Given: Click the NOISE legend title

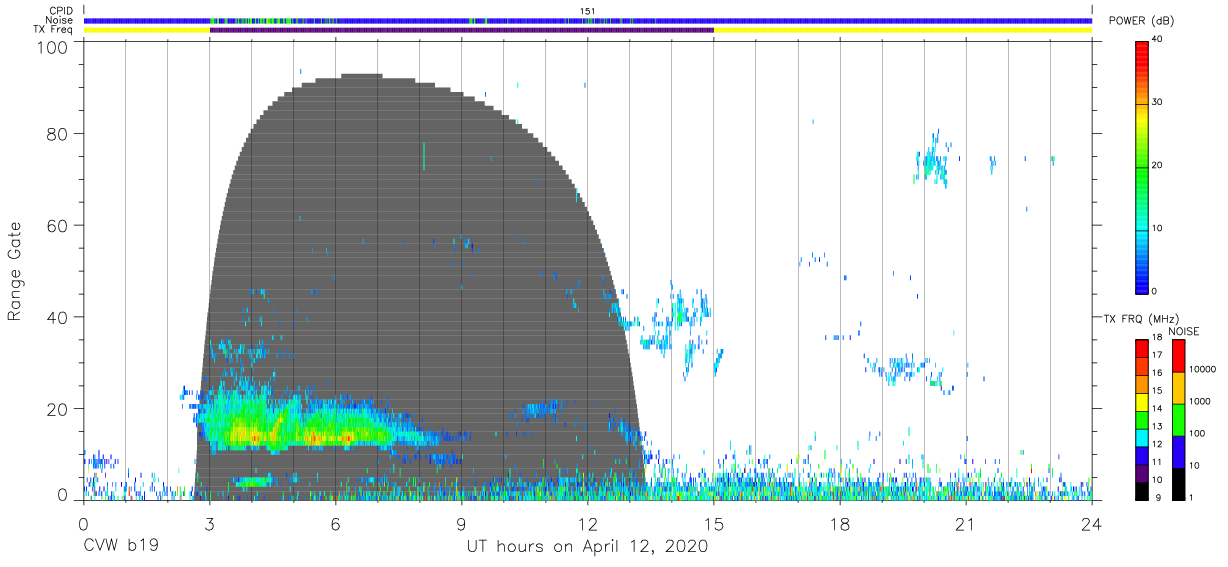Looking at the screenshot, I should pos(1184,332).
